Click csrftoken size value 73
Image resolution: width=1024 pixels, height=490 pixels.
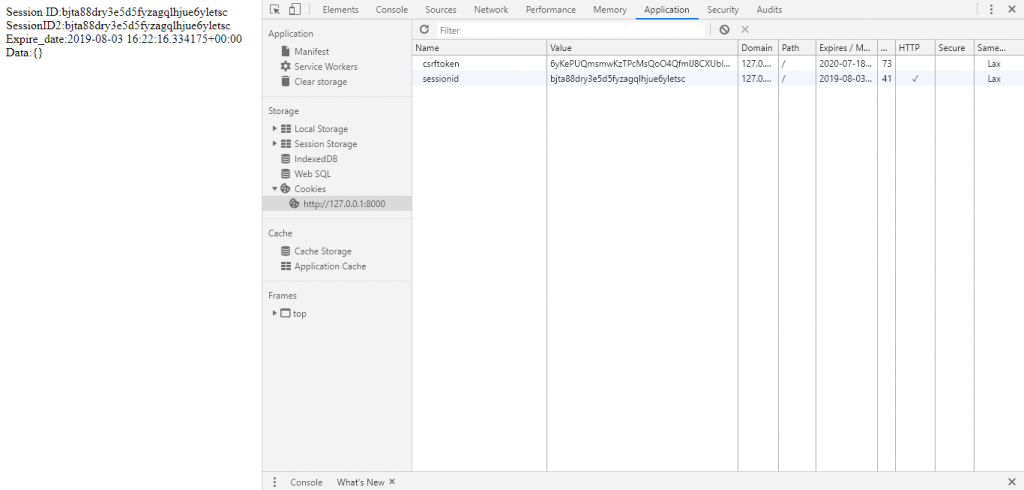[887, 63]
